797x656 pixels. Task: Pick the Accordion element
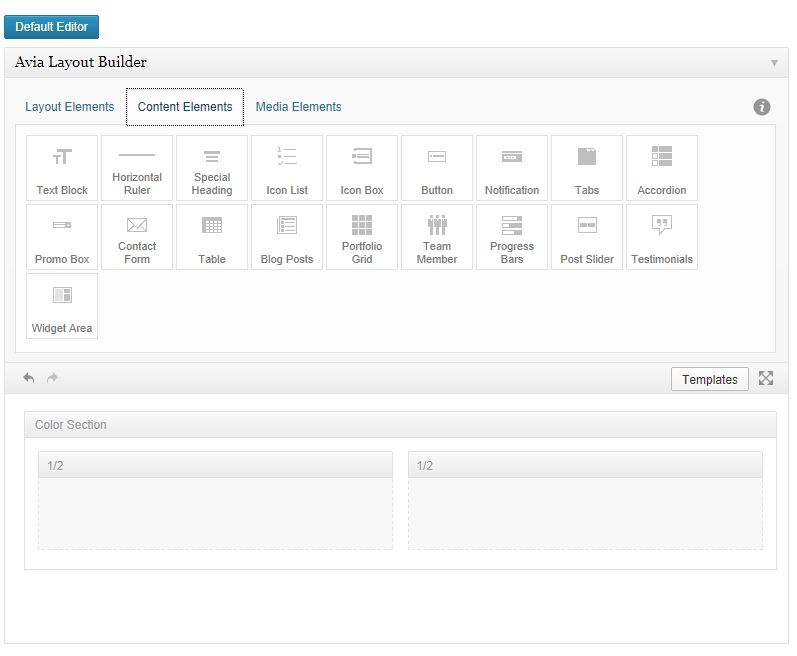click(x=661, y=169)
